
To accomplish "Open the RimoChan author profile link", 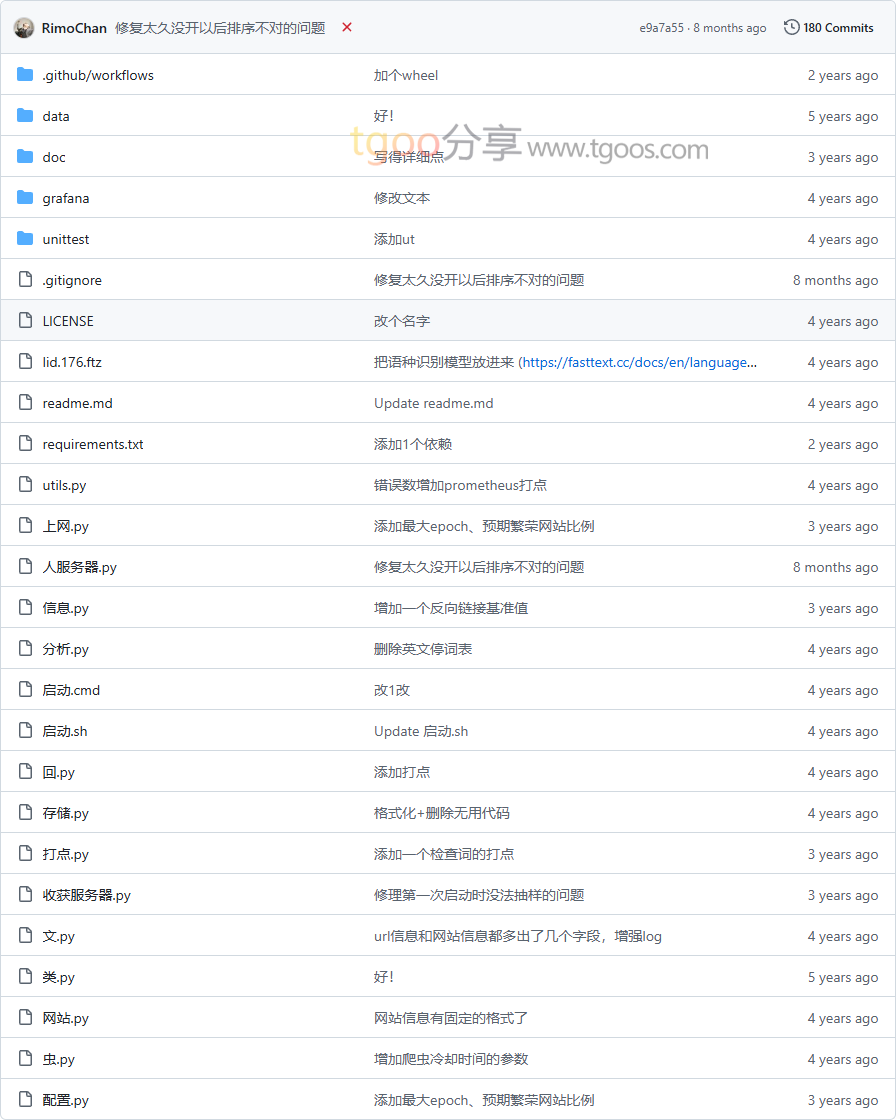I will tap(74, 28).
